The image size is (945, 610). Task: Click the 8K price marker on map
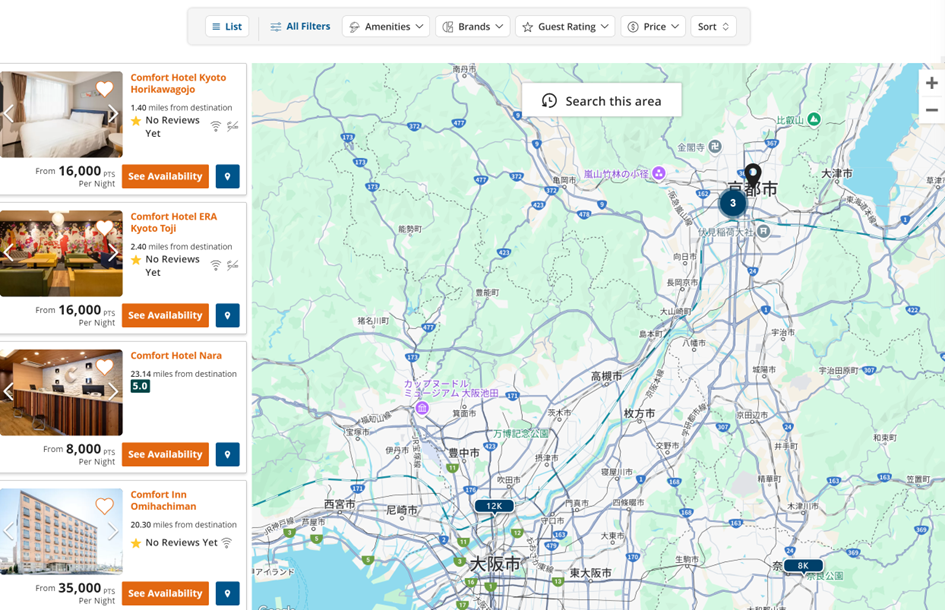point(803,566)
